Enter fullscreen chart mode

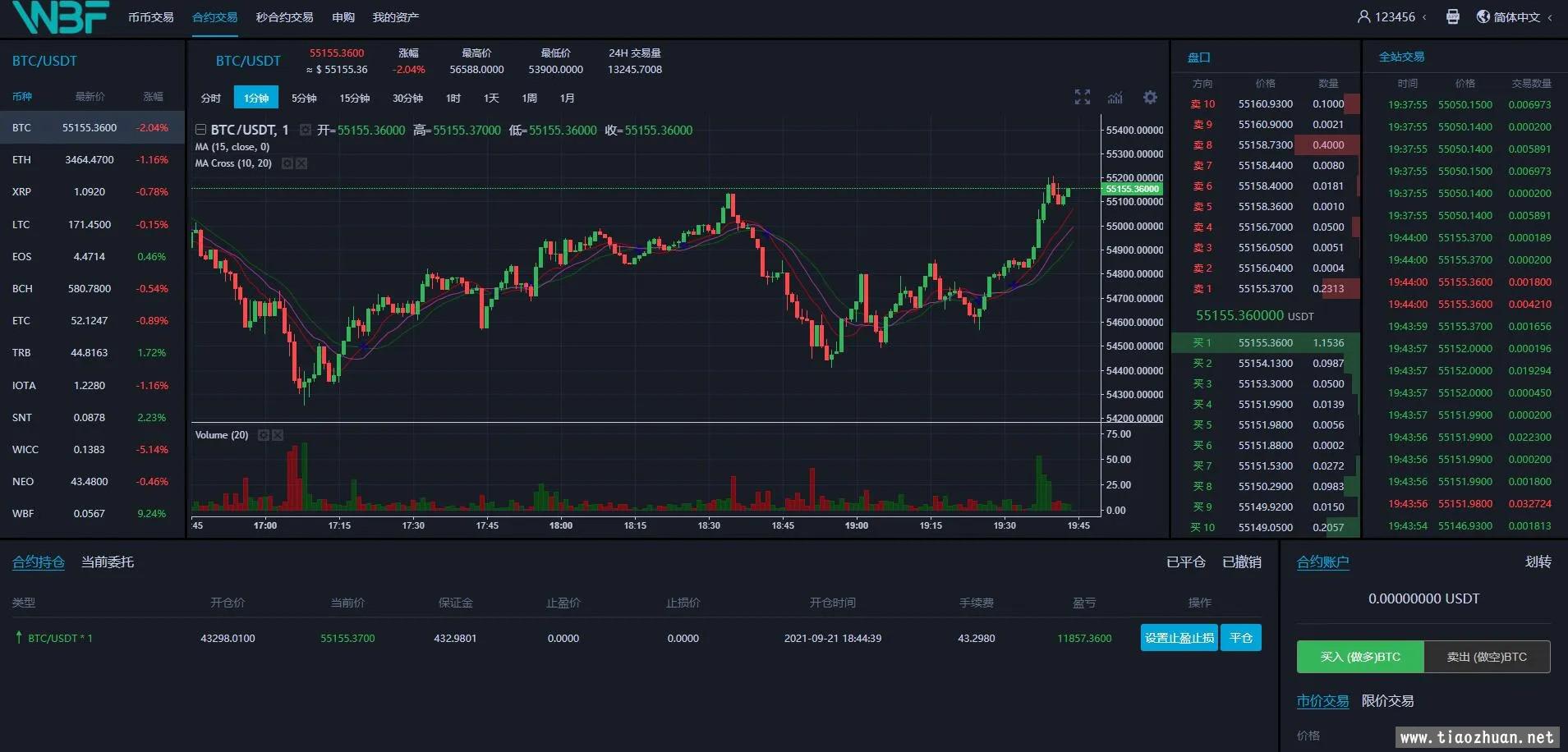pyautogui.click(x=1082, y=98)
